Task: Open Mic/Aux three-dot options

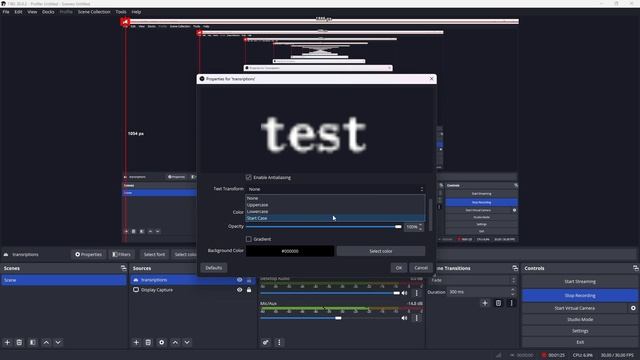Action: point(416,318)
